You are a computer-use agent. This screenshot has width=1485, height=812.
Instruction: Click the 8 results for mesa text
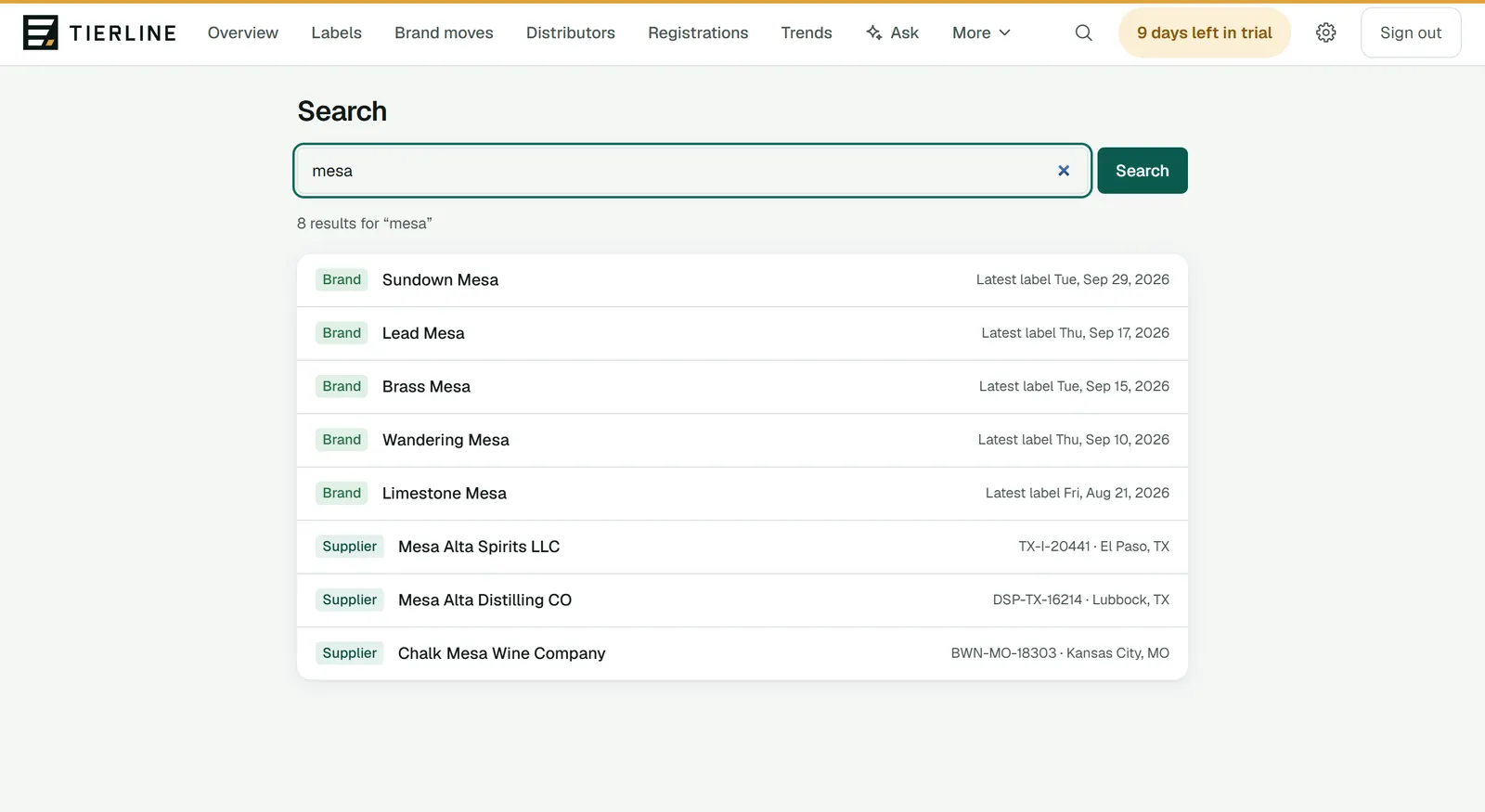[x=365, y=224]
